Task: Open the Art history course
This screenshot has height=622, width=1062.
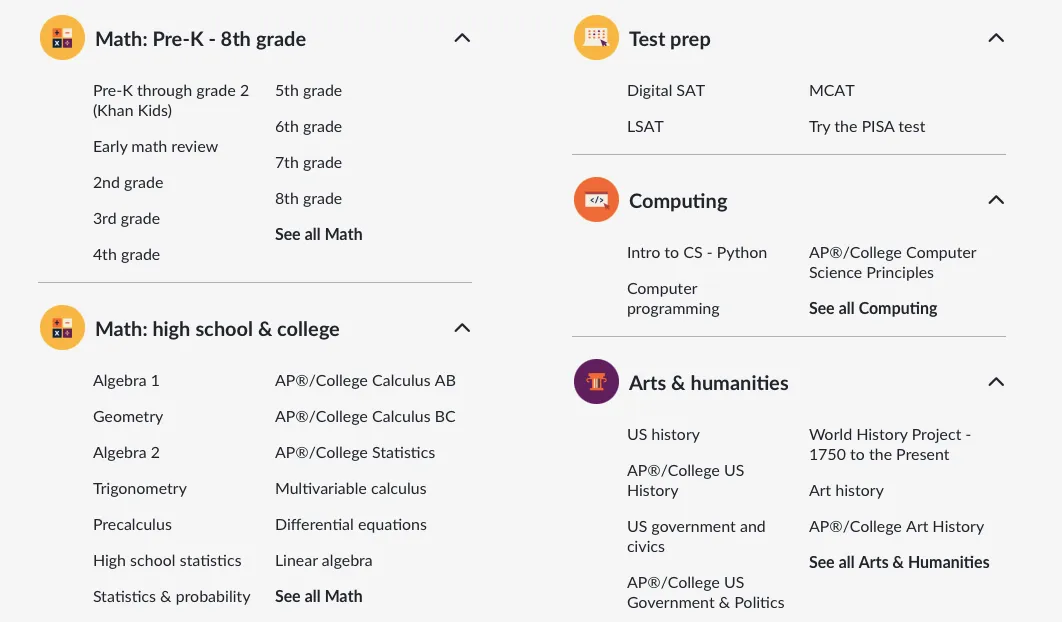Action: (846, 491)
